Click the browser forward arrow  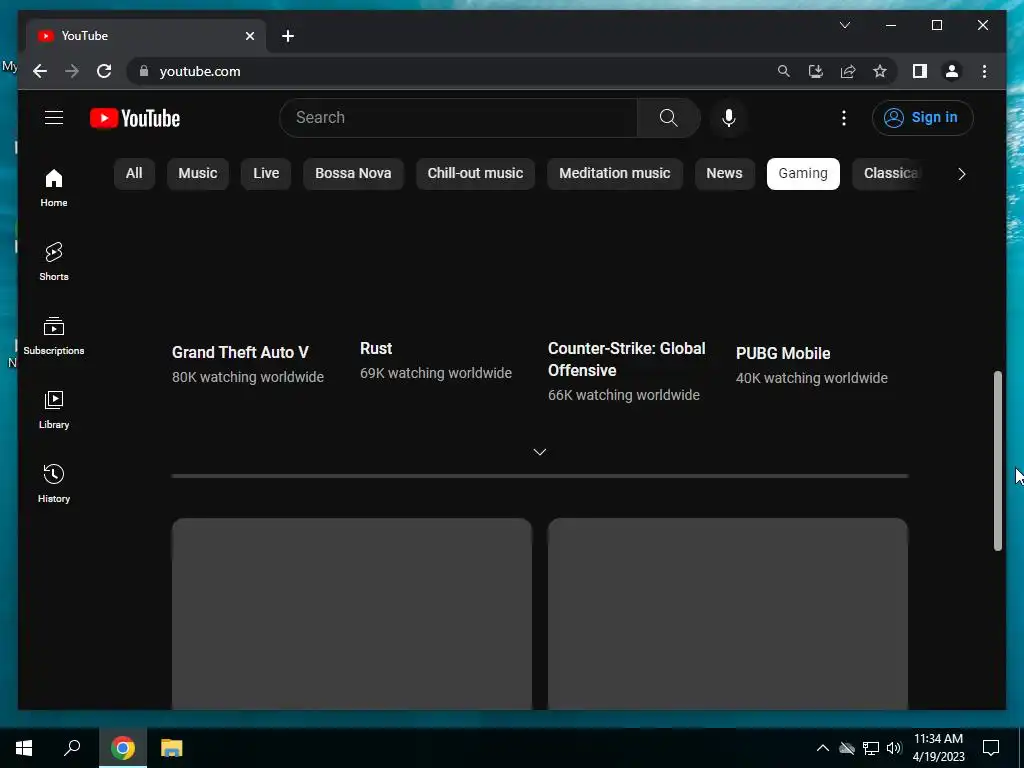click(x=72, y=71)
